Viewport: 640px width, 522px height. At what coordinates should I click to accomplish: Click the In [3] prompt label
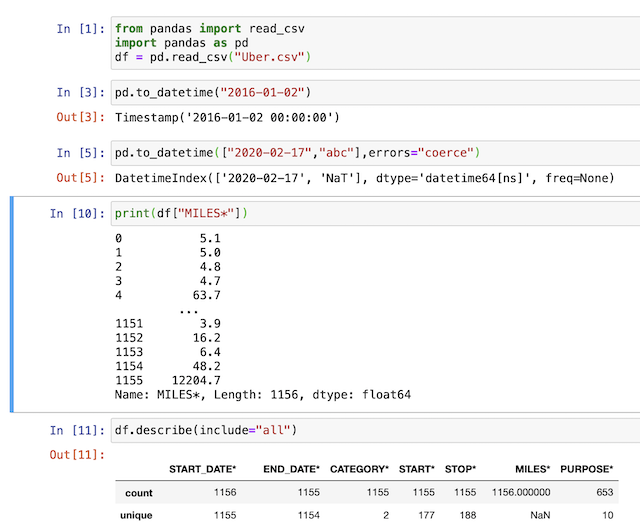80,93
